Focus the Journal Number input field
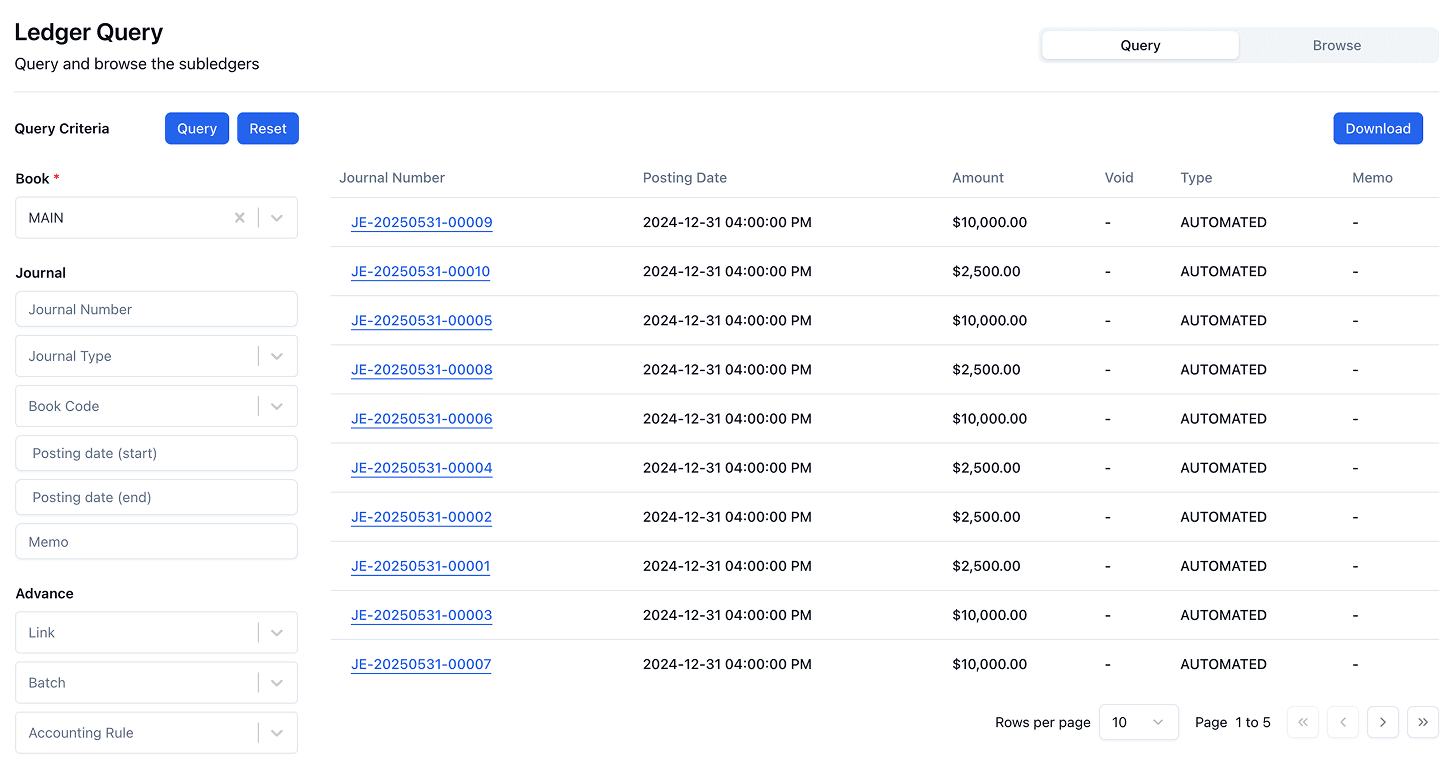Viewport: 1445px width, 782px height. coord(157,309)
